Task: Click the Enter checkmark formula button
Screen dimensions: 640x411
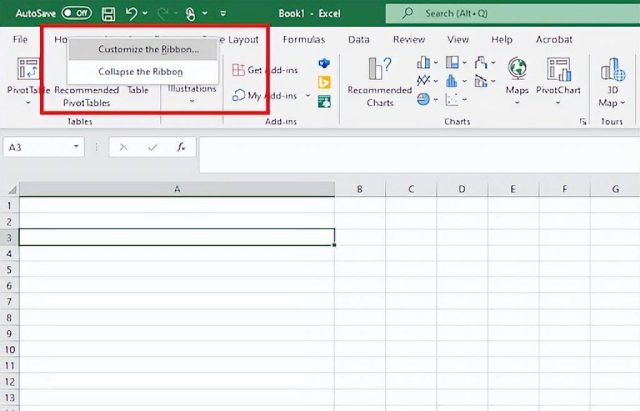Action: tap(153, 147)
